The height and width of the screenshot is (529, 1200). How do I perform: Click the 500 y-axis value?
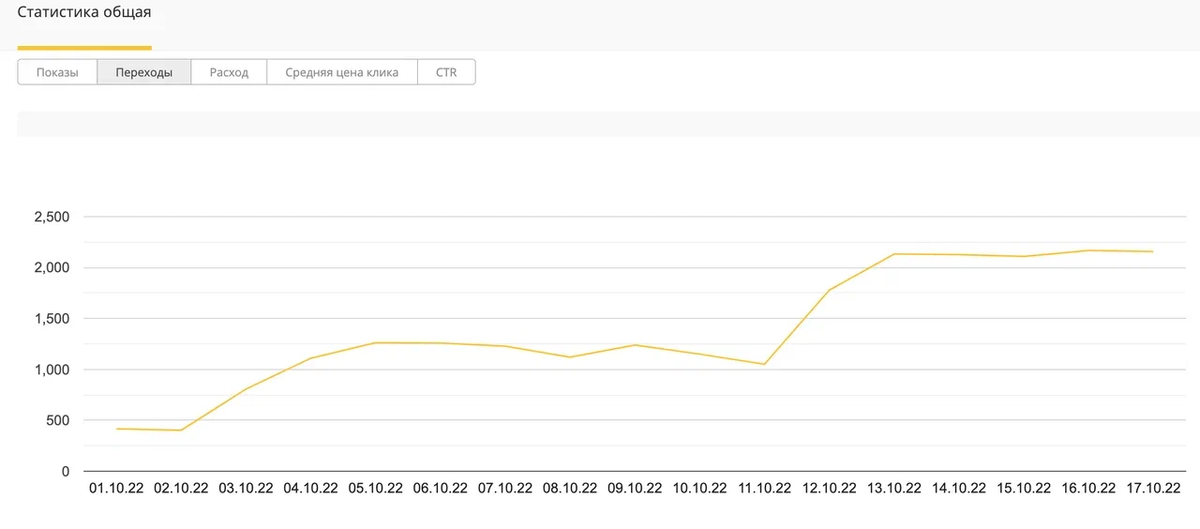58,421
